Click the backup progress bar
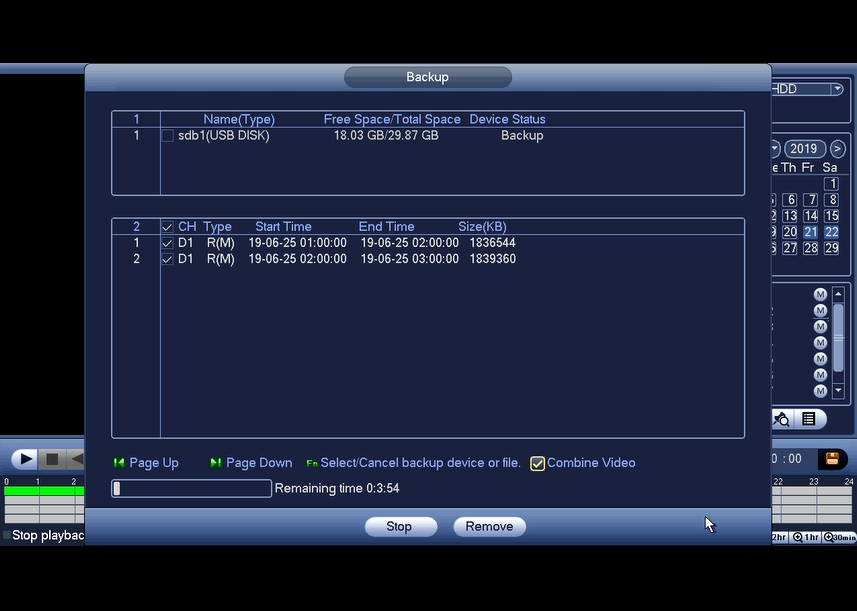 pos(191,488)
